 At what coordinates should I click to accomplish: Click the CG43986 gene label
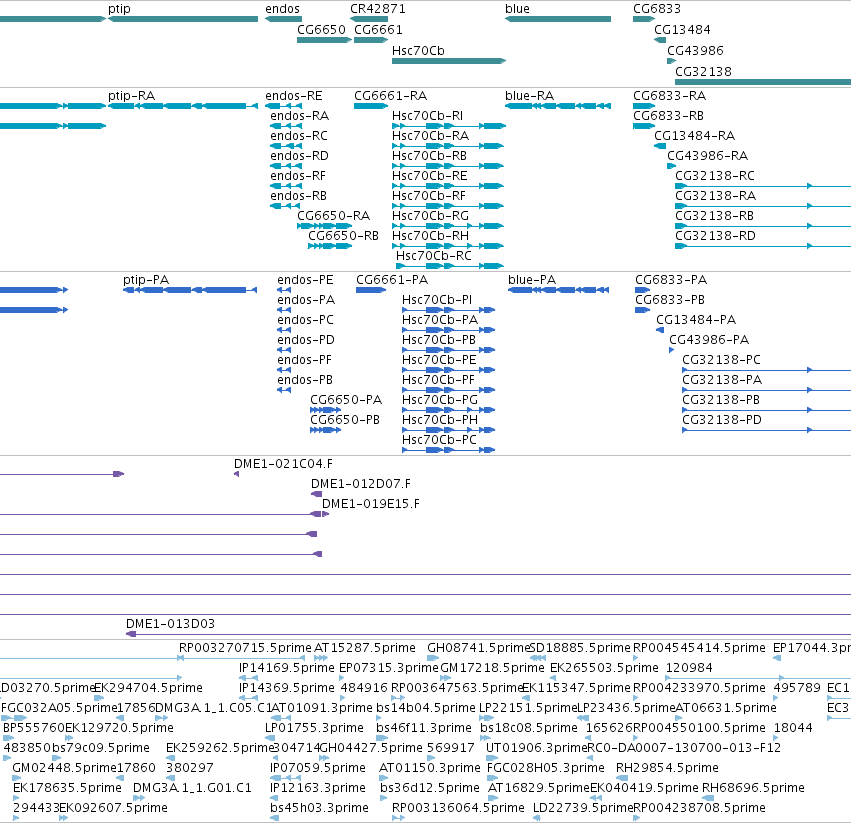click(x=695, y=50)
